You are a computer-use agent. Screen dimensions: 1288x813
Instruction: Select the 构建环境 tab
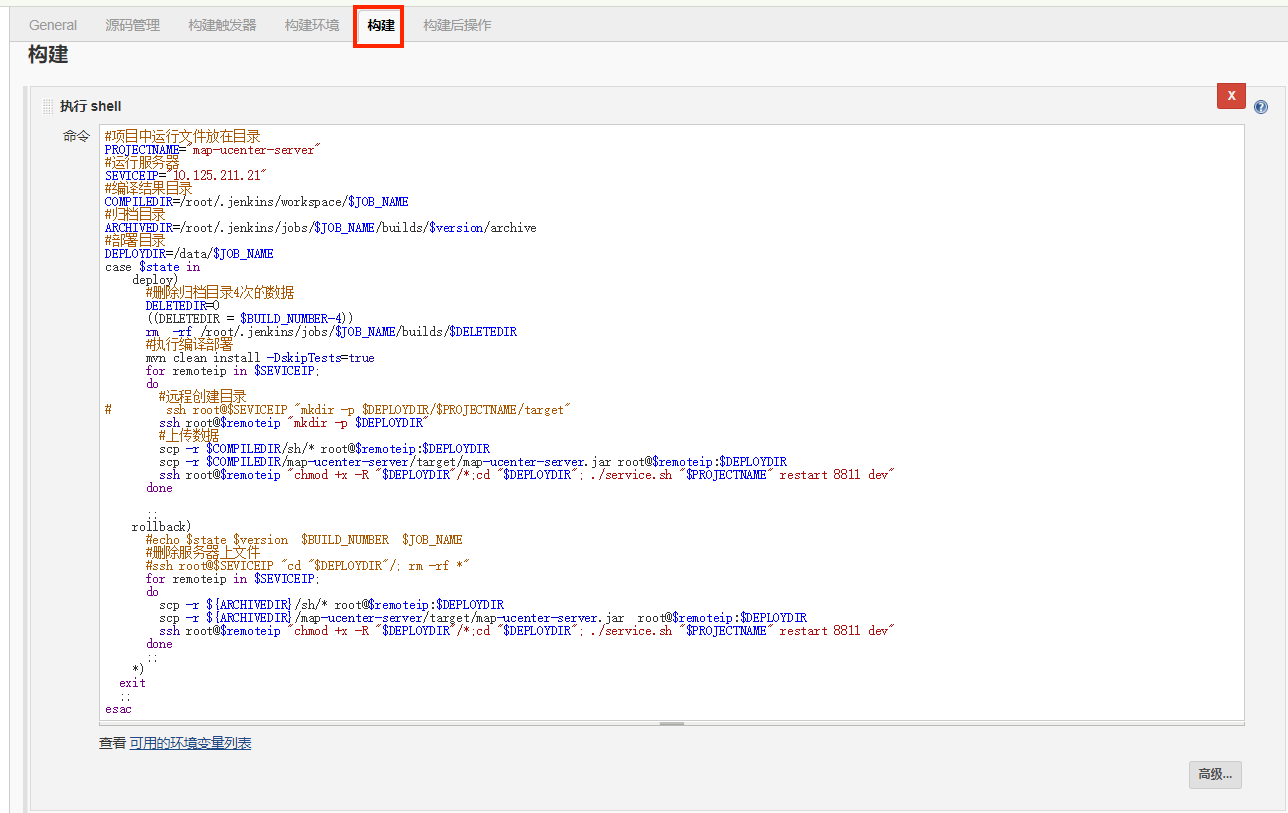(x=312, y=25)
